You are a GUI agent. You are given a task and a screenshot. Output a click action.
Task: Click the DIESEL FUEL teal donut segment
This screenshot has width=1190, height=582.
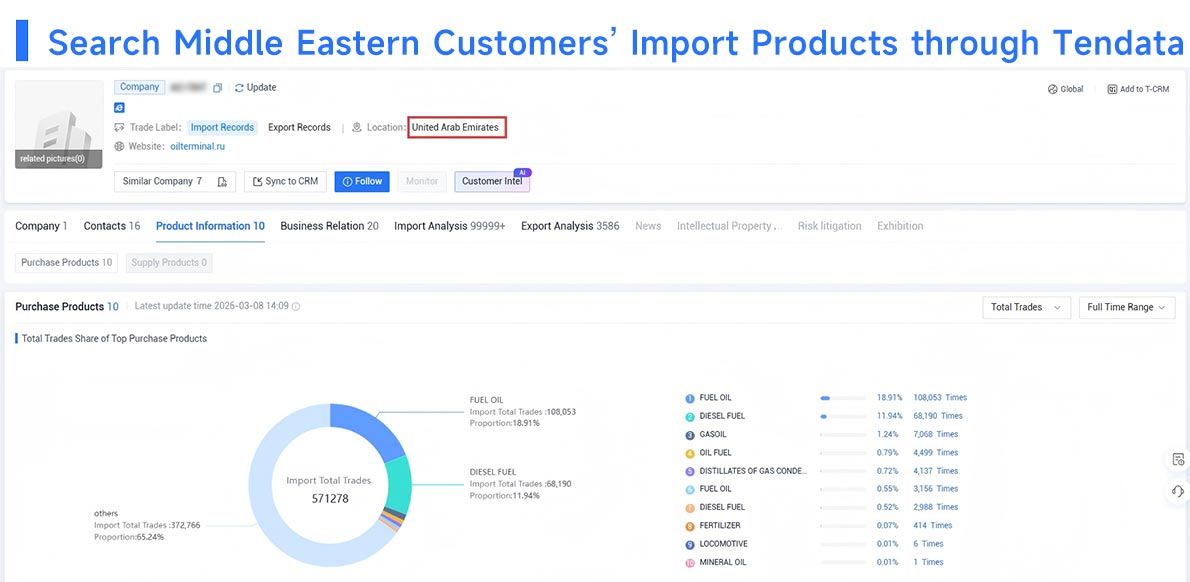click(x=397, y=486)
